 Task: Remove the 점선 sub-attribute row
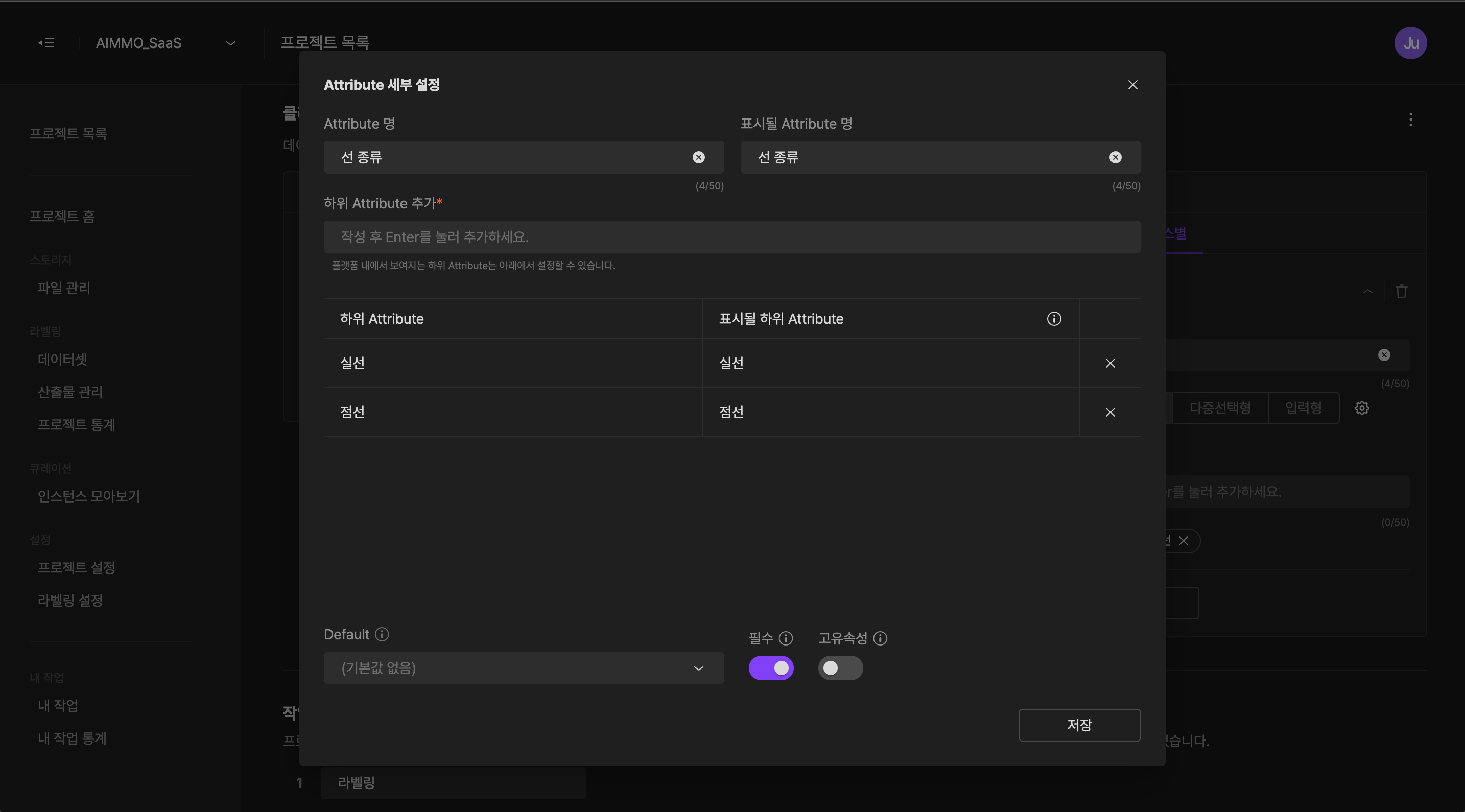pos(1110,412)
